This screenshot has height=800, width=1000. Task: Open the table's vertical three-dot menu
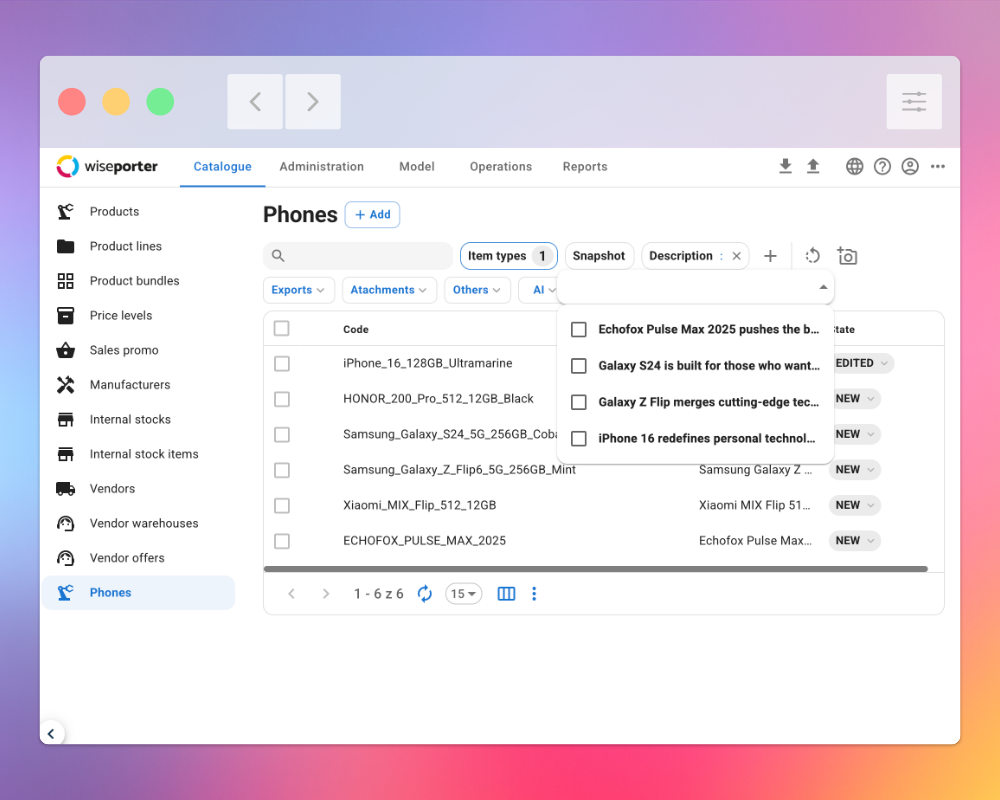534,594
